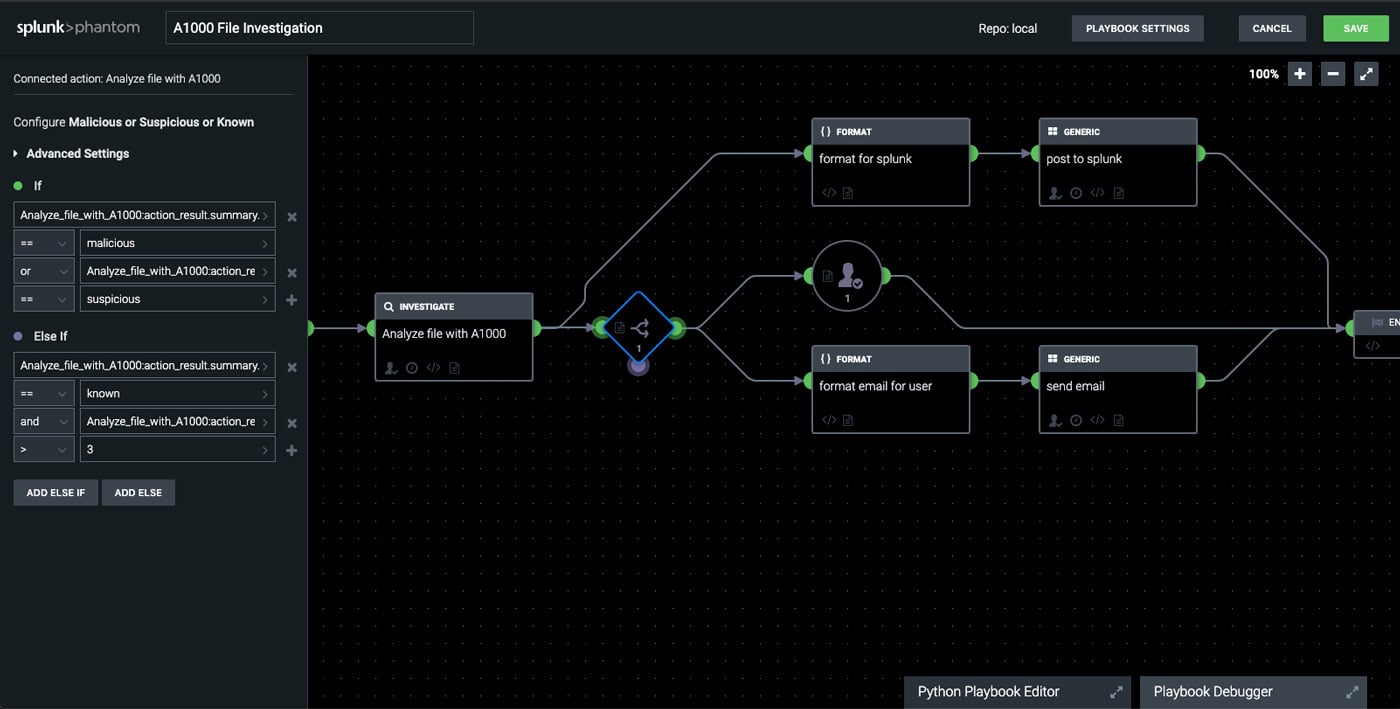Click the INVESTIGATE block header

[454, 307]
